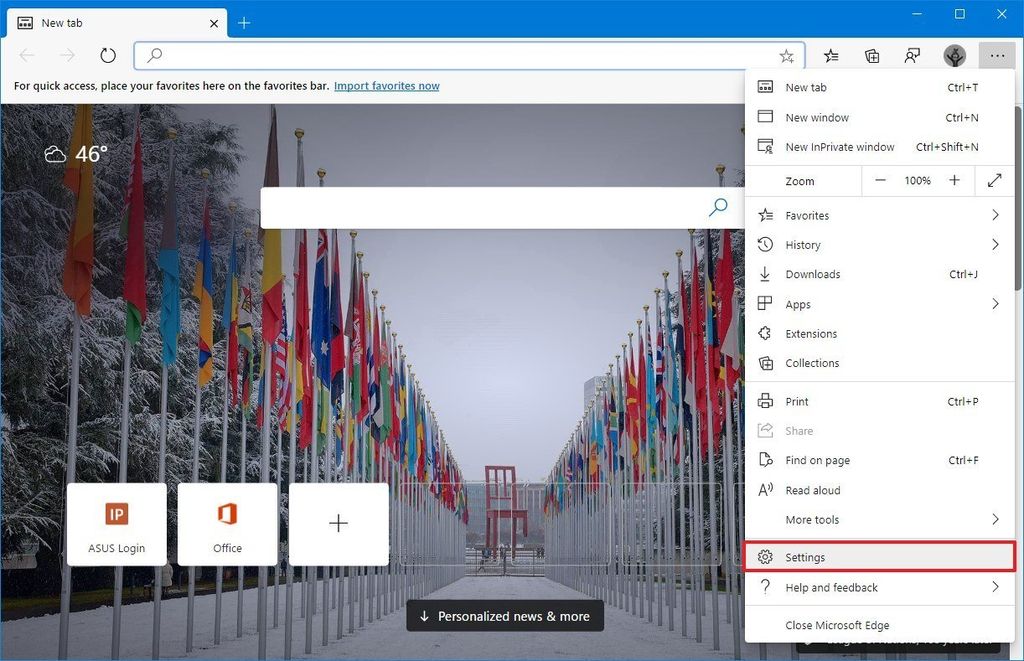This screenshot has height=661, width=1024.
Task: Open Personalized news & more
Action: tap(504, 616)
